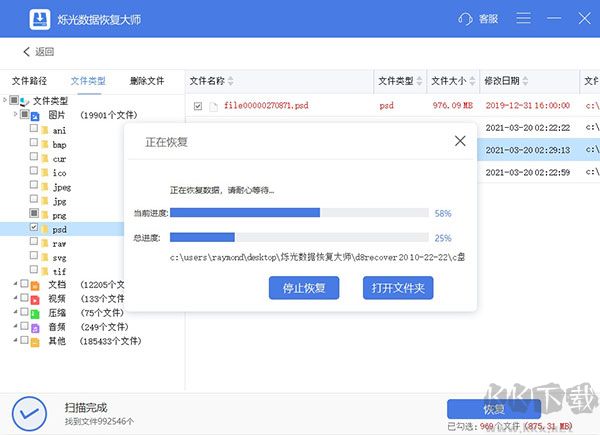Switch to the 删除文件 tab
Image resolution: width=600 pixels, height=435 pixels.
click(x=147, y=81)
